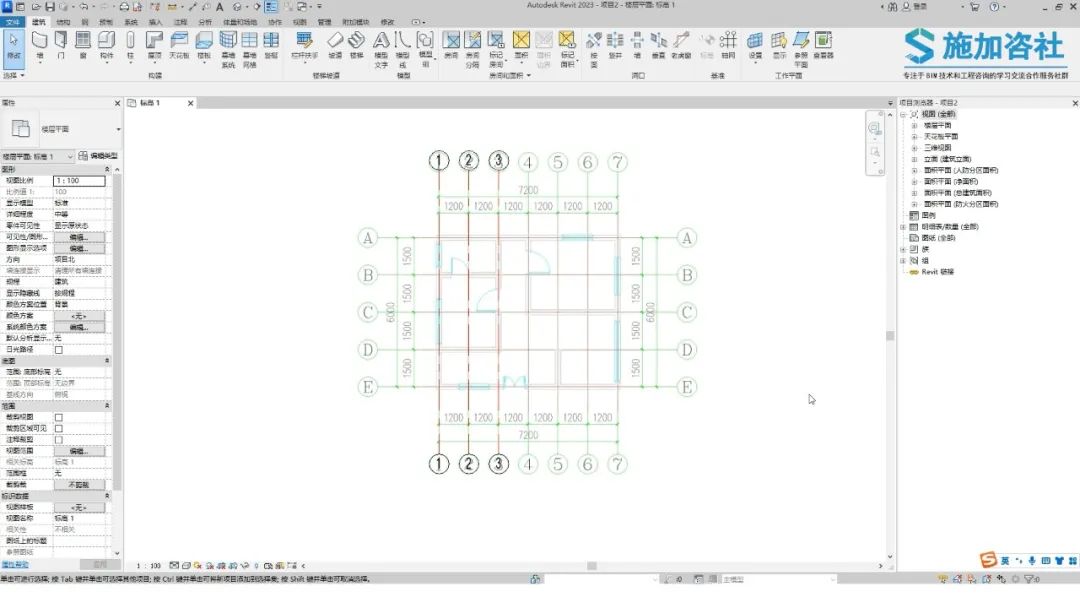This screenshot has height=608, width=1080.
Task: Switch to the 管理 ribbon tab
Action: (324, 22)
